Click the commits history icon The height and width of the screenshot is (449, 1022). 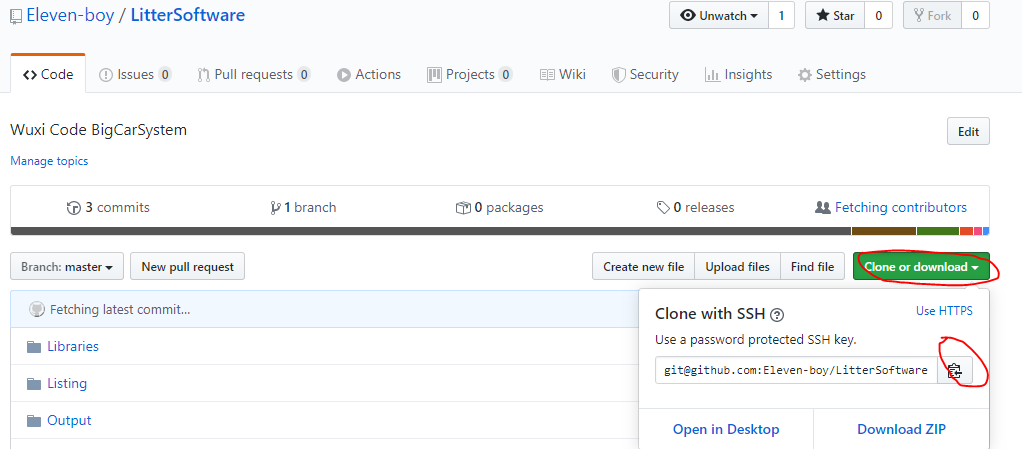point(73,208)
